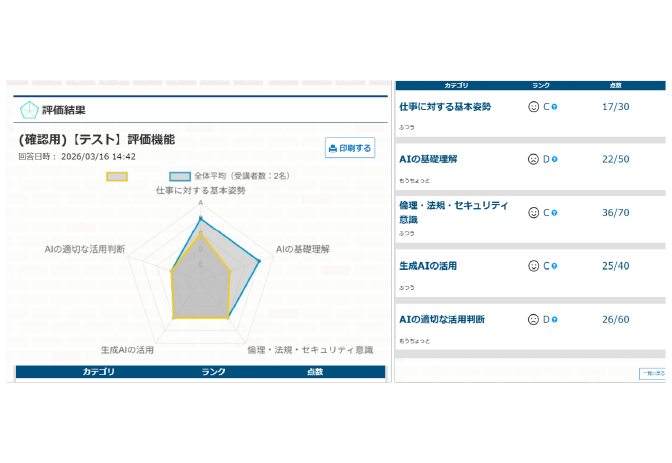Toggle the yellow legend swatch in chart

tap(117, 176)
